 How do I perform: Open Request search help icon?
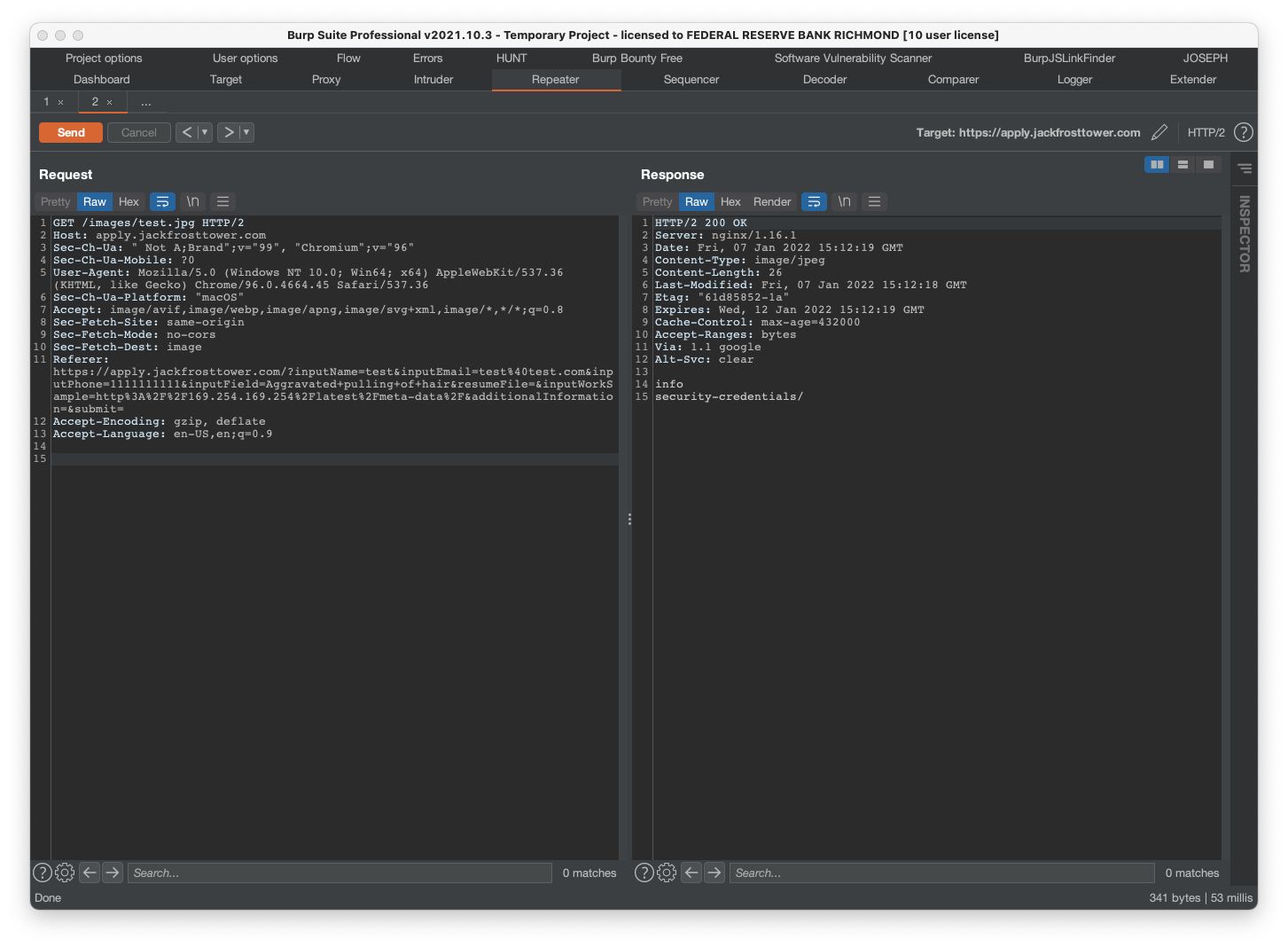tap(42, 873)
